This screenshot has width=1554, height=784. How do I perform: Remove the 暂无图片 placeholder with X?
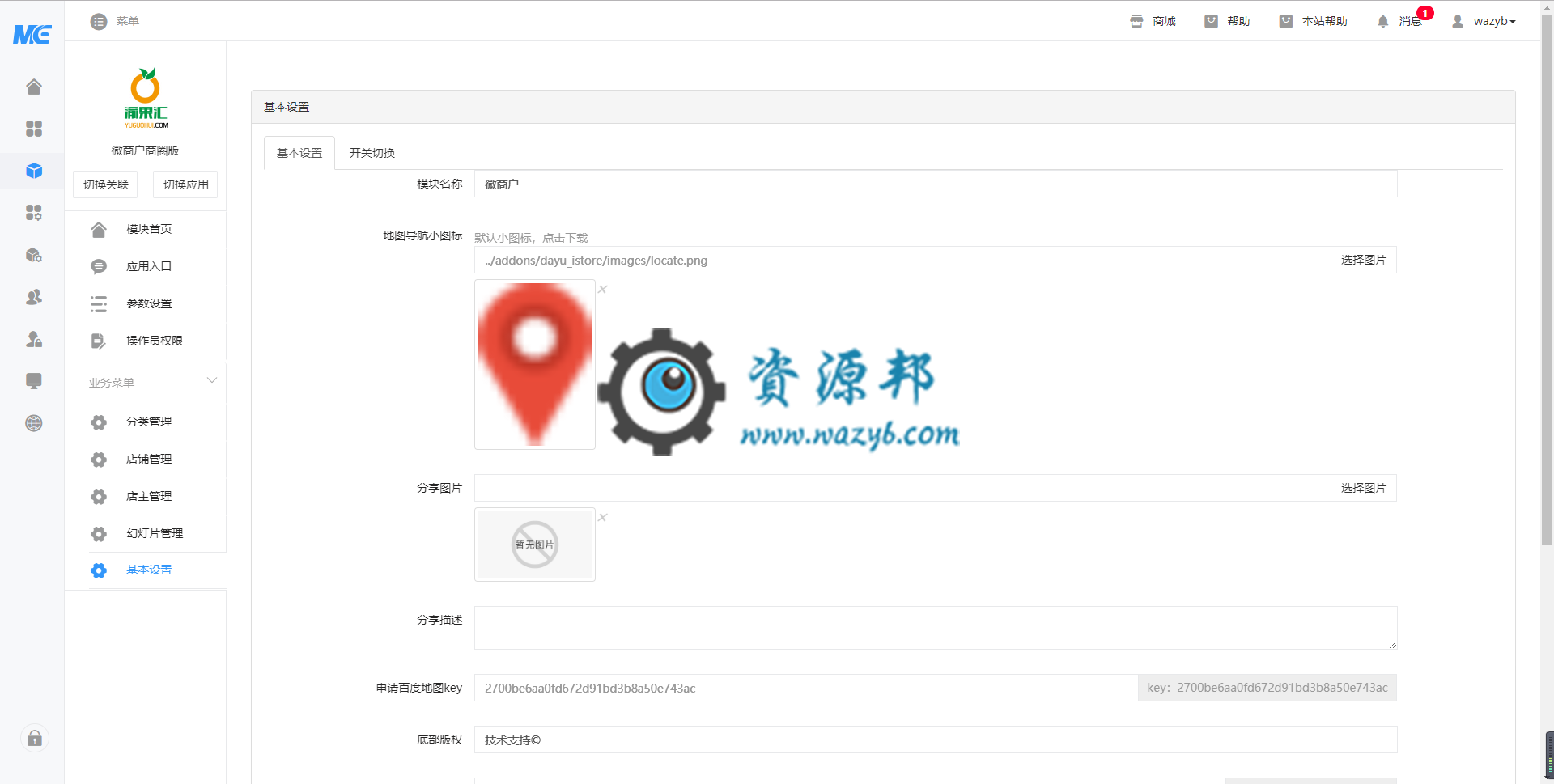coord(603,517)
